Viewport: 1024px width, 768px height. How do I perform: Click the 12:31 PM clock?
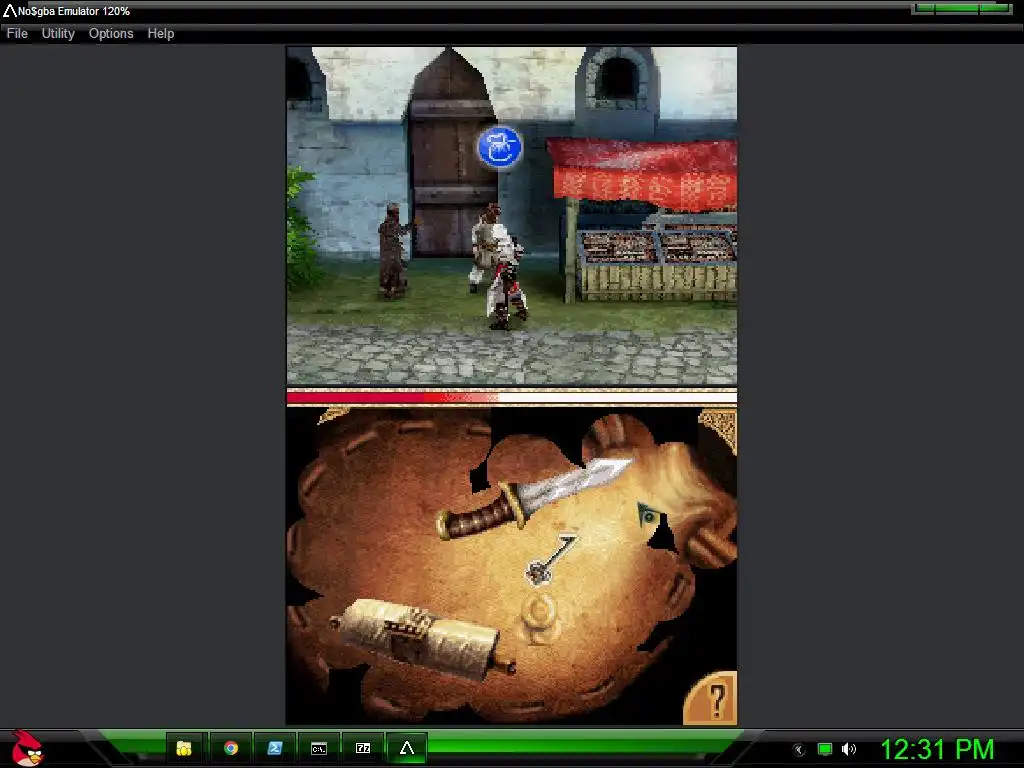(937, 749)
